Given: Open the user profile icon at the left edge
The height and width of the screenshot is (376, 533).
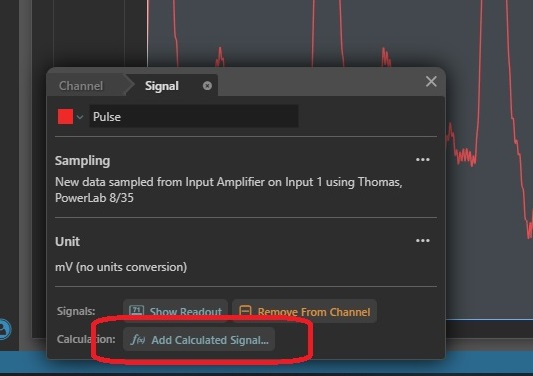Looking at the screenshot, I should click(x=4, y=329).
